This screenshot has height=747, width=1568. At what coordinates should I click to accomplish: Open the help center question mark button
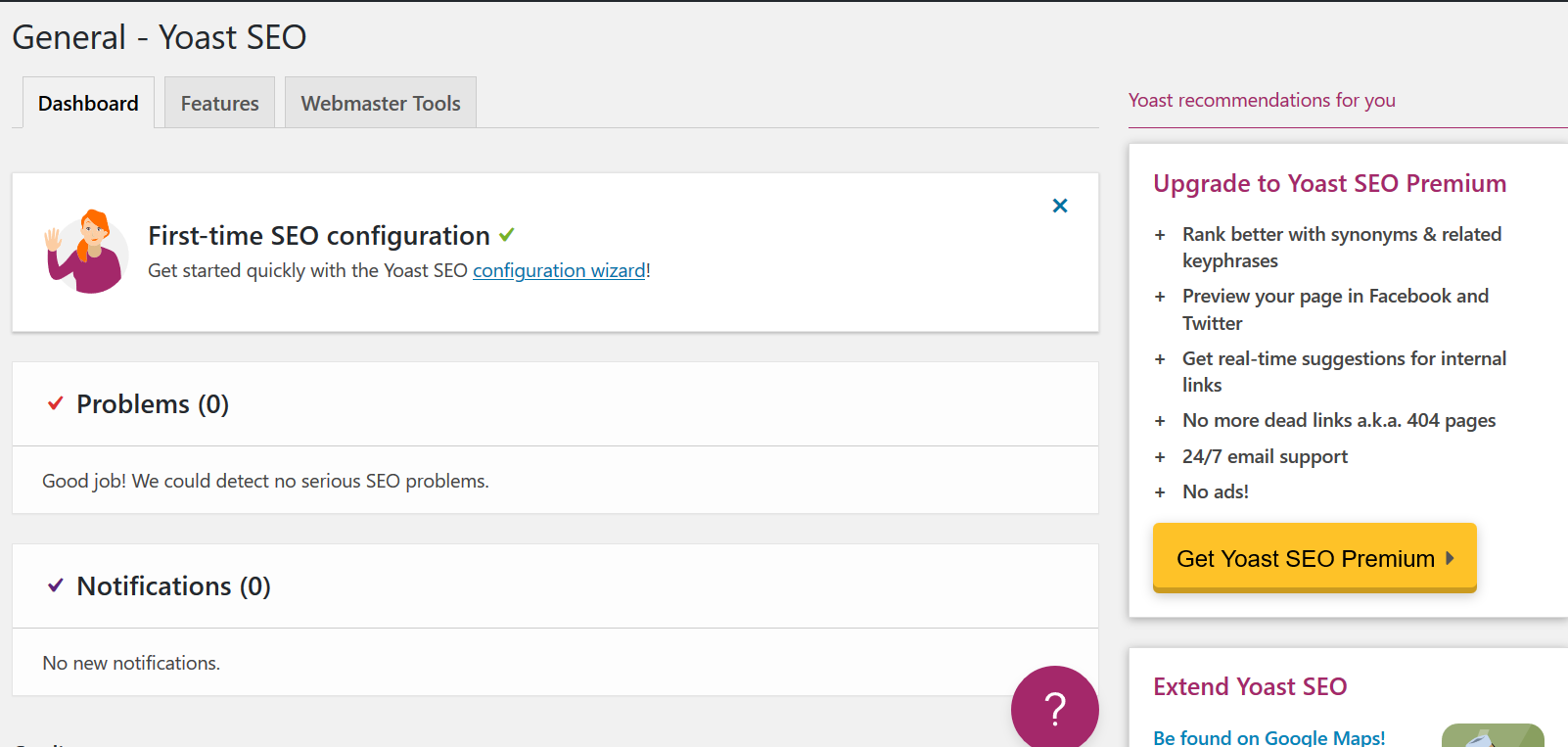pos(1055,709)
